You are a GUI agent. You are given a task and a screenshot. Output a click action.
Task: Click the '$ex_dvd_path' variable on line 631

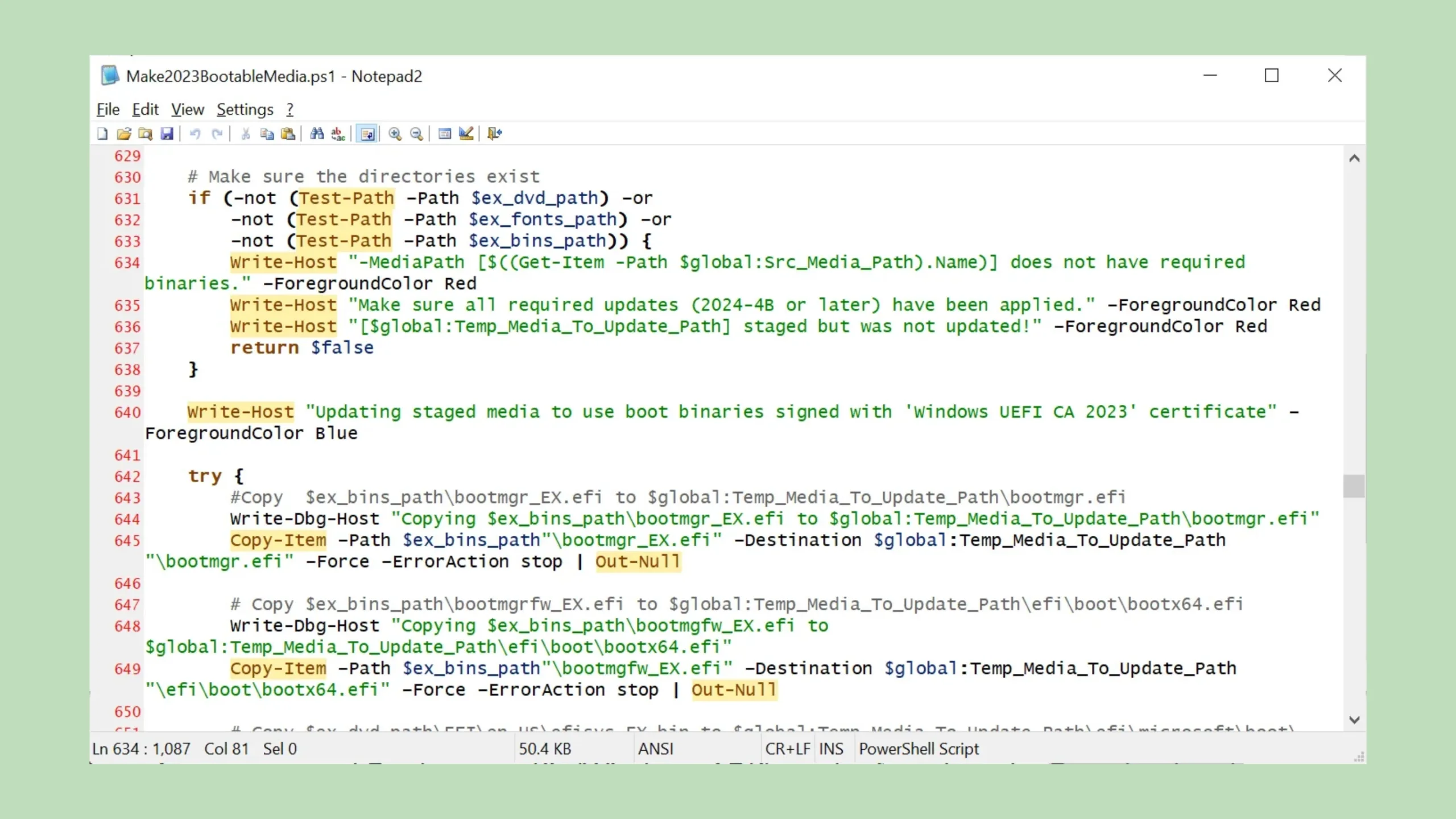click(535, 198)
